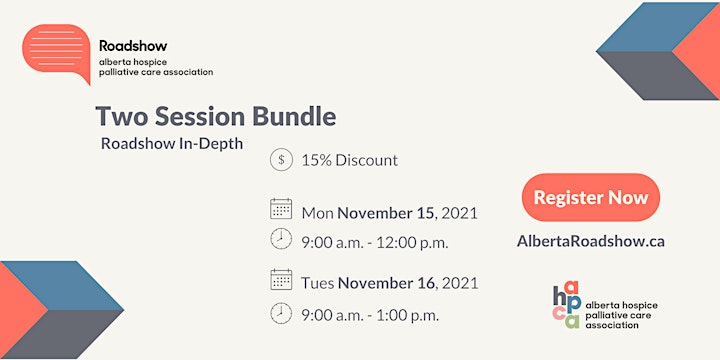Click the Roadshow title text at top
This screenshot has width=720, height=360.
coord(133,45)
